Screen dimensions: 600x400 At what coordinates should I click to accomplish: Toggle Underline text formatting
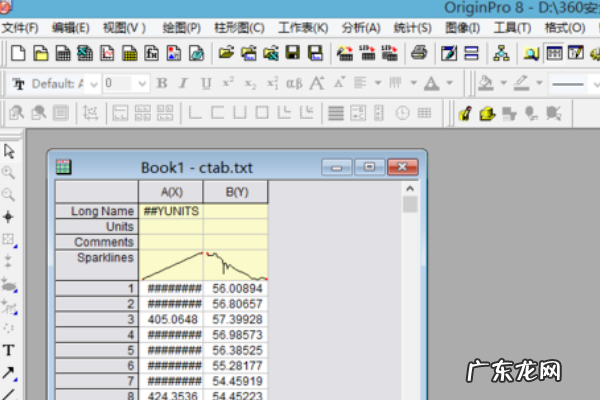coord(206,84)
